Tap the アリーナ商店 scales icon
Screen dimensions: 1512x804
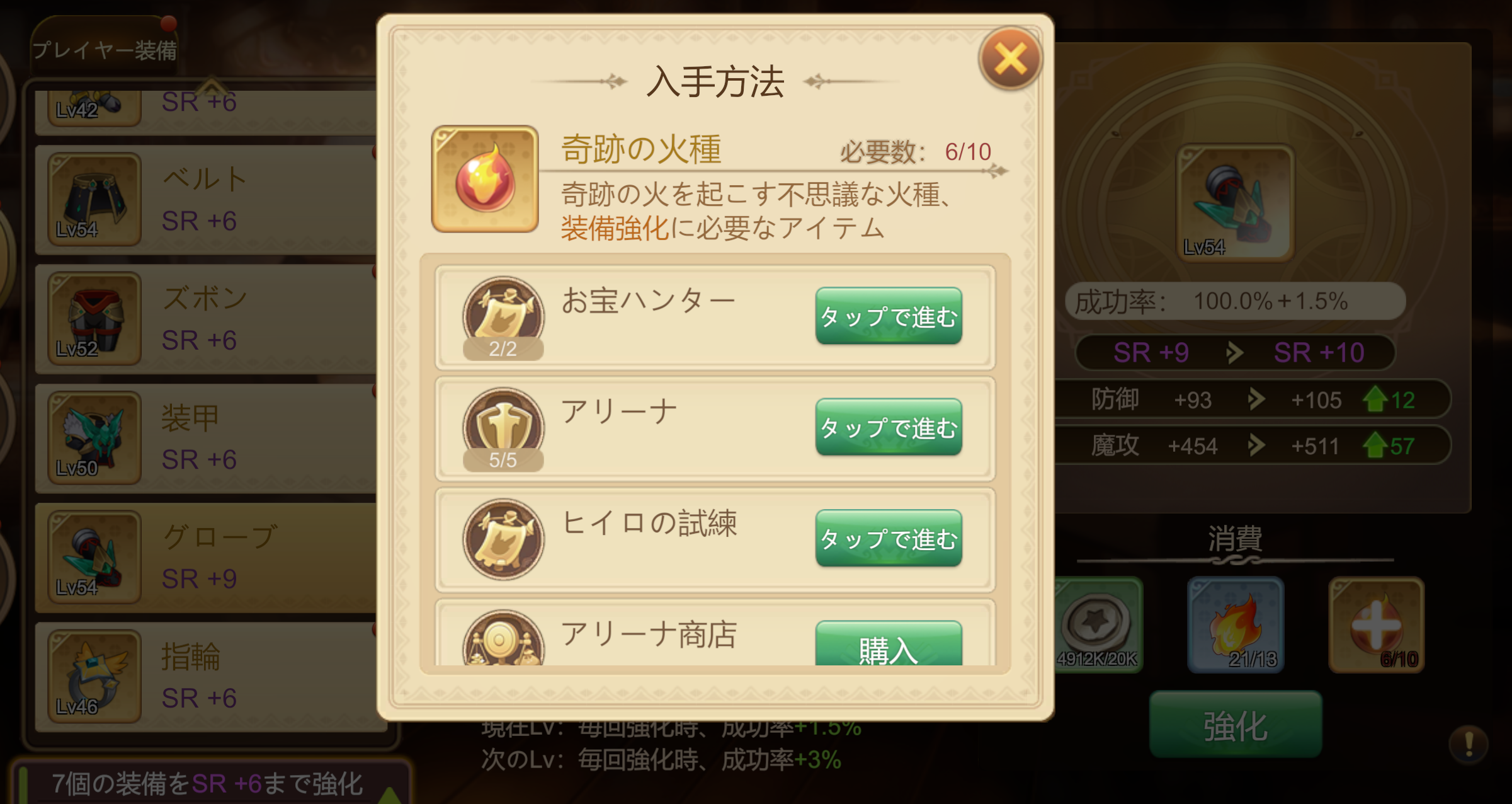point(503,638)
